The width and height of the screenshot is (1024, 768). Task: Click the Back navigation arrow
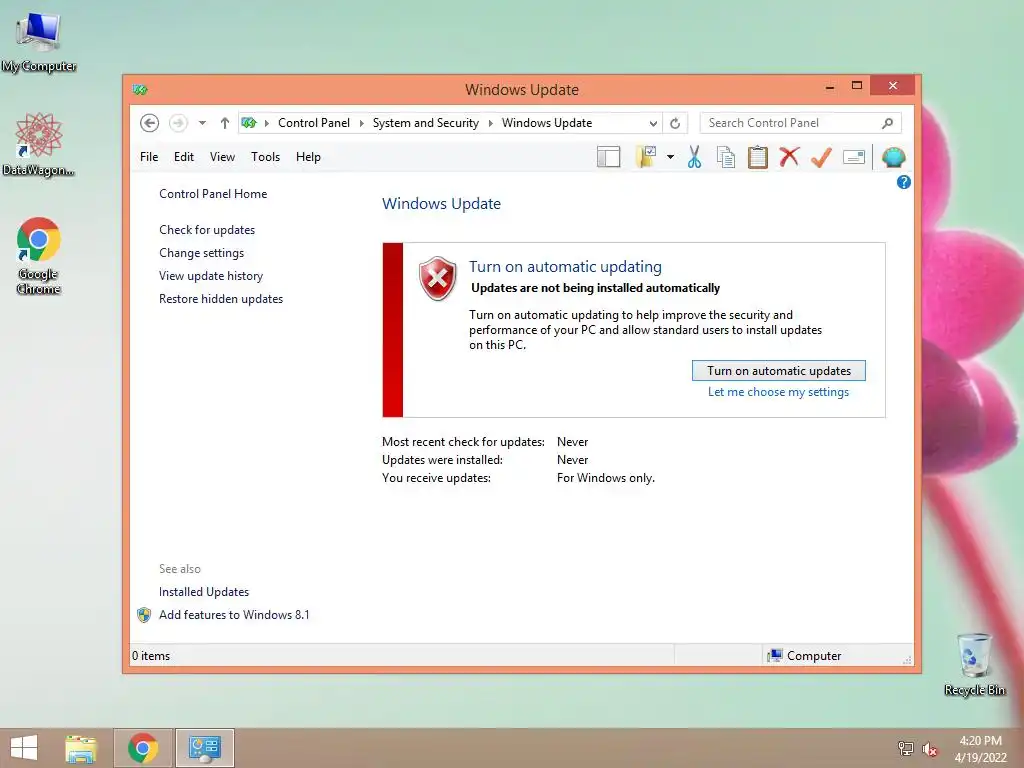tap(150, 123)
